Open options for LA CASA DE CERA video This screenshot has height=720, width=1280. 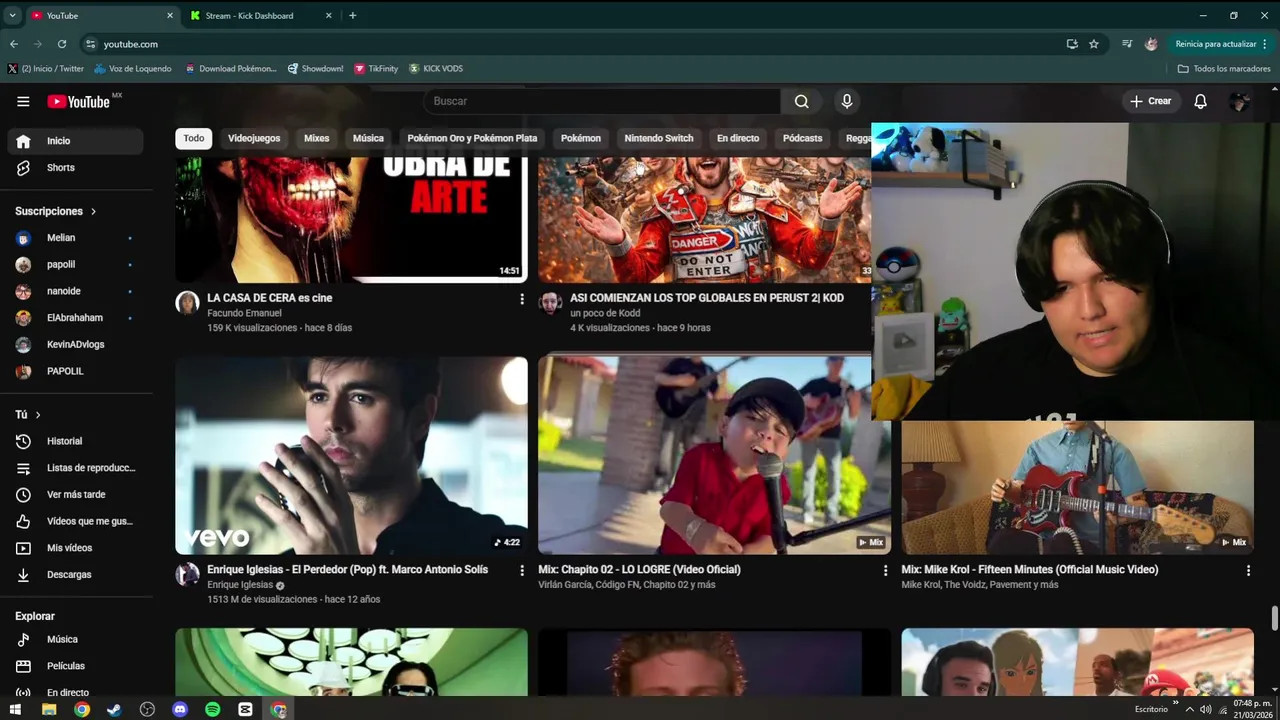pyautogui.click(x=521, y=299)
